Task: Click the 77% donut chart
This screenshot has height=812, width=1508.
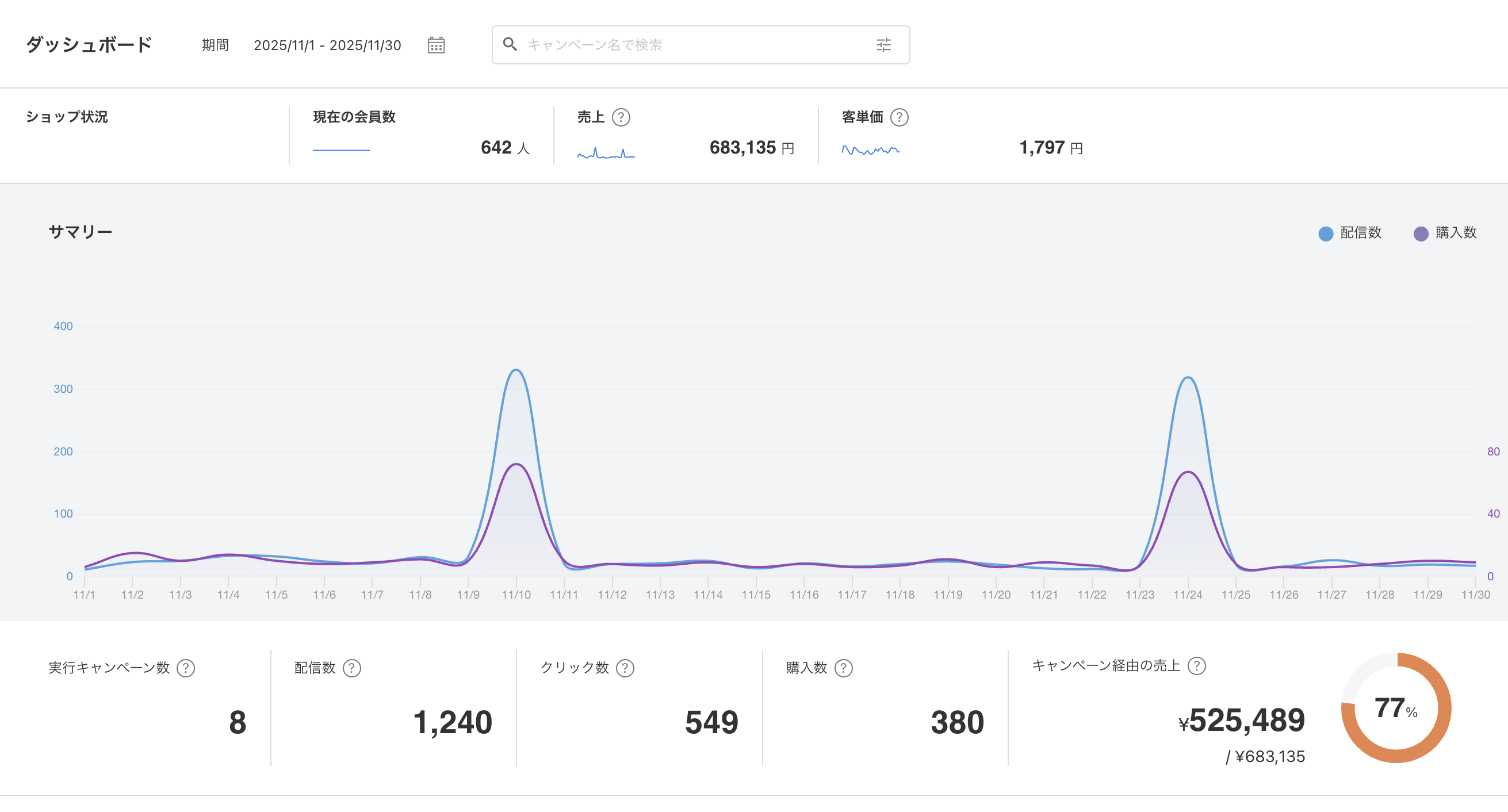Action: coord(1396,708)
